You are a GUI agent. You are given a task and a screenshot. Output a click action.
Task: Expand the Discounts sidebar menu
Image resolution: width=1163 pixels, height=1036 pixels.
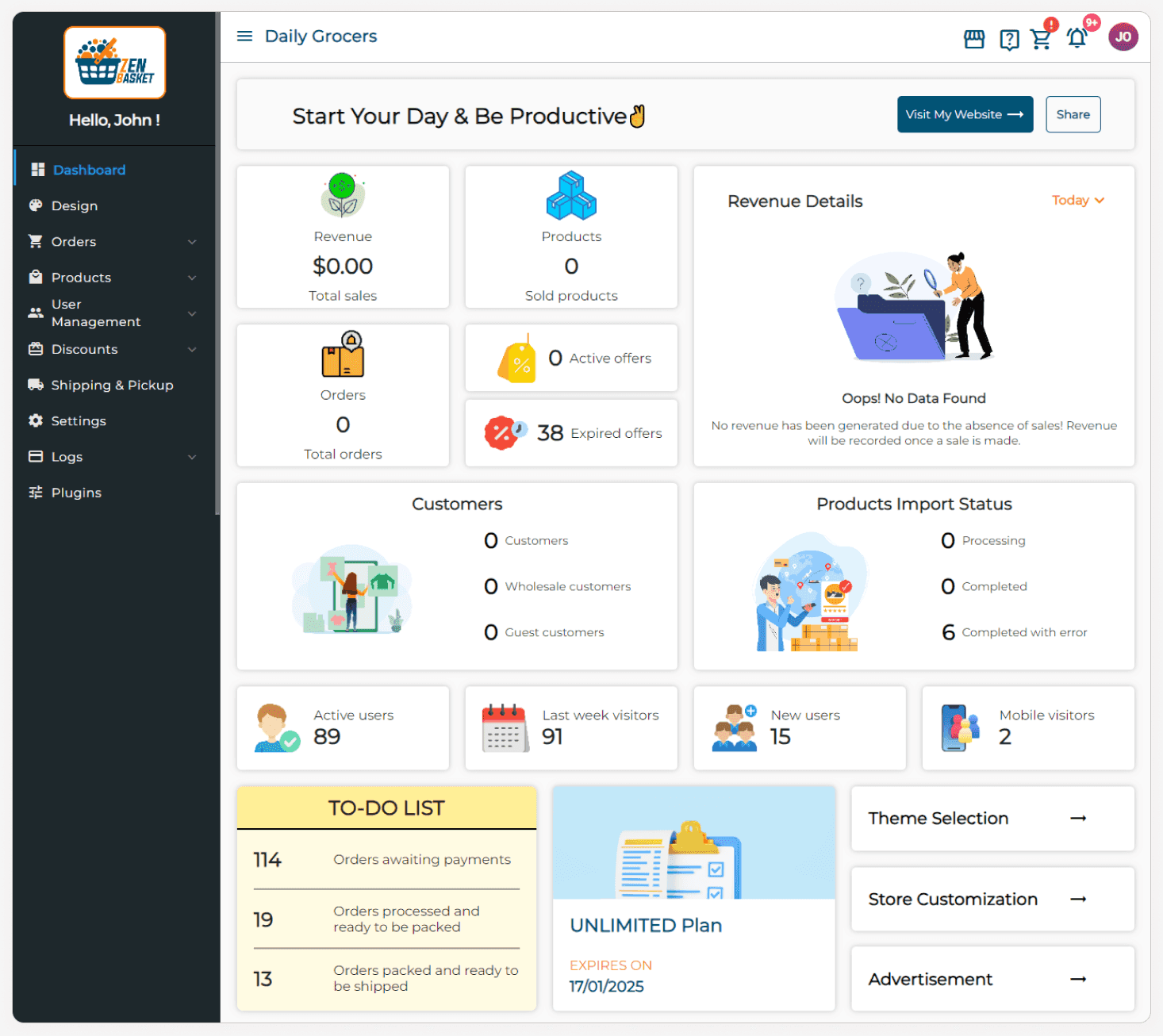coord(113,350)
